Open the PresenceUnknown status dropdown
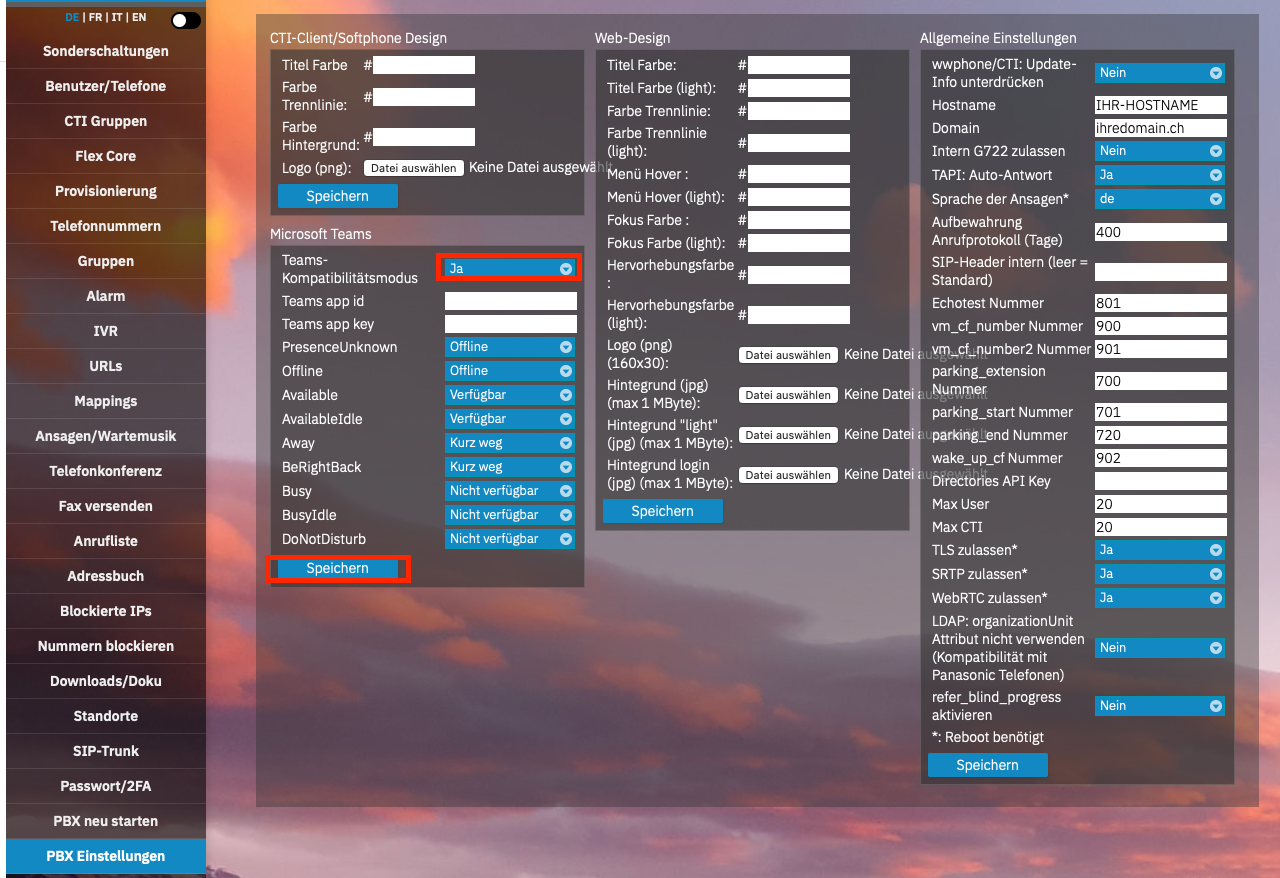This screenshot has width=1280, height=878. pos(510,347)
